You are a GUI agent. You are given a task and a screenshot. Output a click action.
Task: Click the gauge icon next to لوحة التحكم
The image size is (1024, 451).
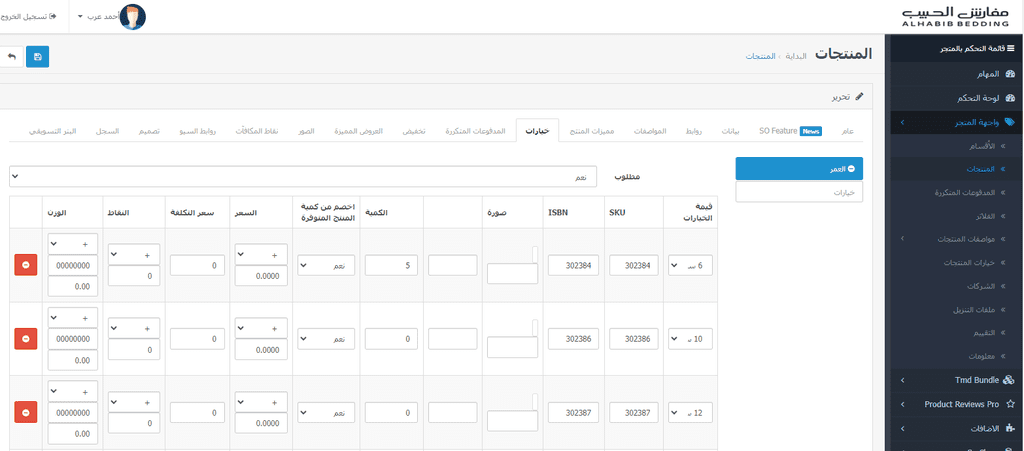coord(1010,99)
